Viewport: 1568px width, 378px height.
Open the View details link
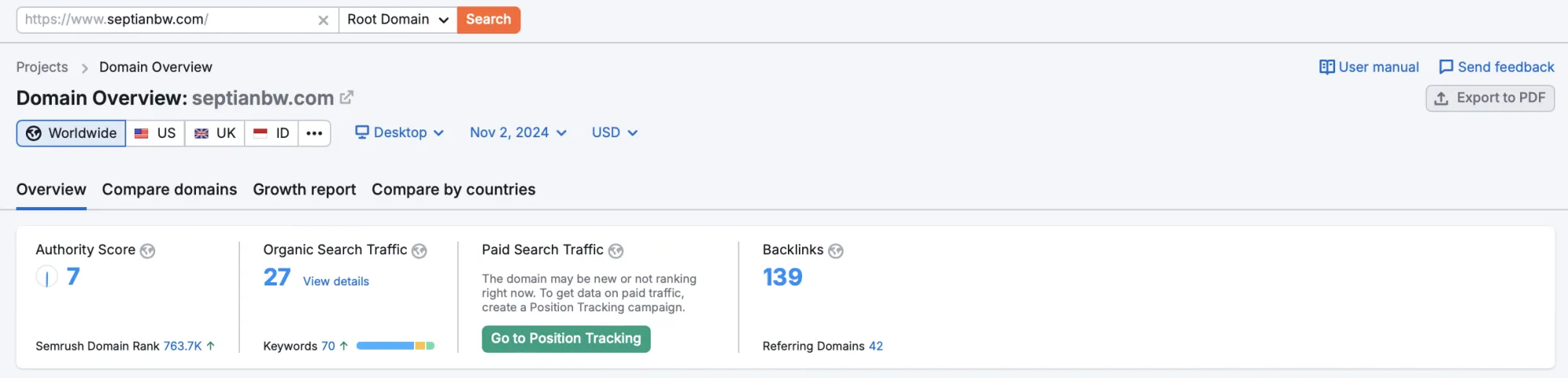(x=336, y=282)
